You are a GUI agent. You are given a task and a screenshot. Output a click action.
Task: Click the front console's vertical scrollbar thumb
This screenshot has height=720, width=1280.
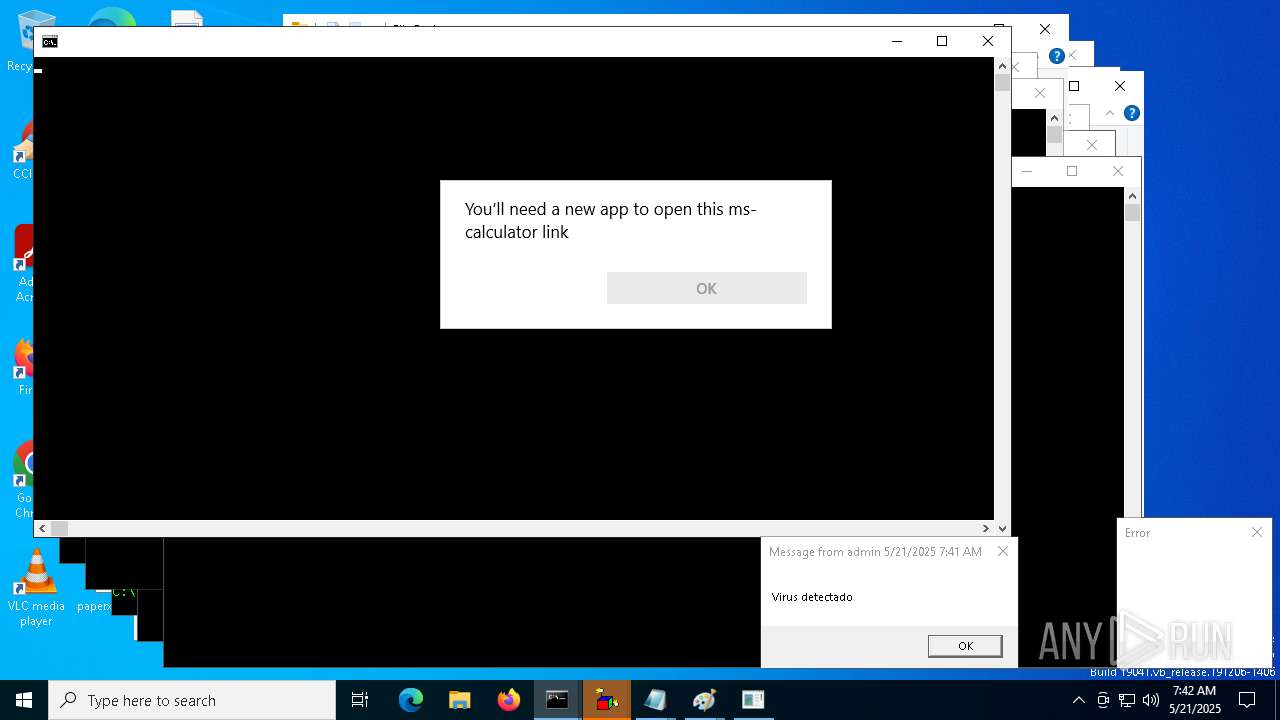pos(1002,83)
